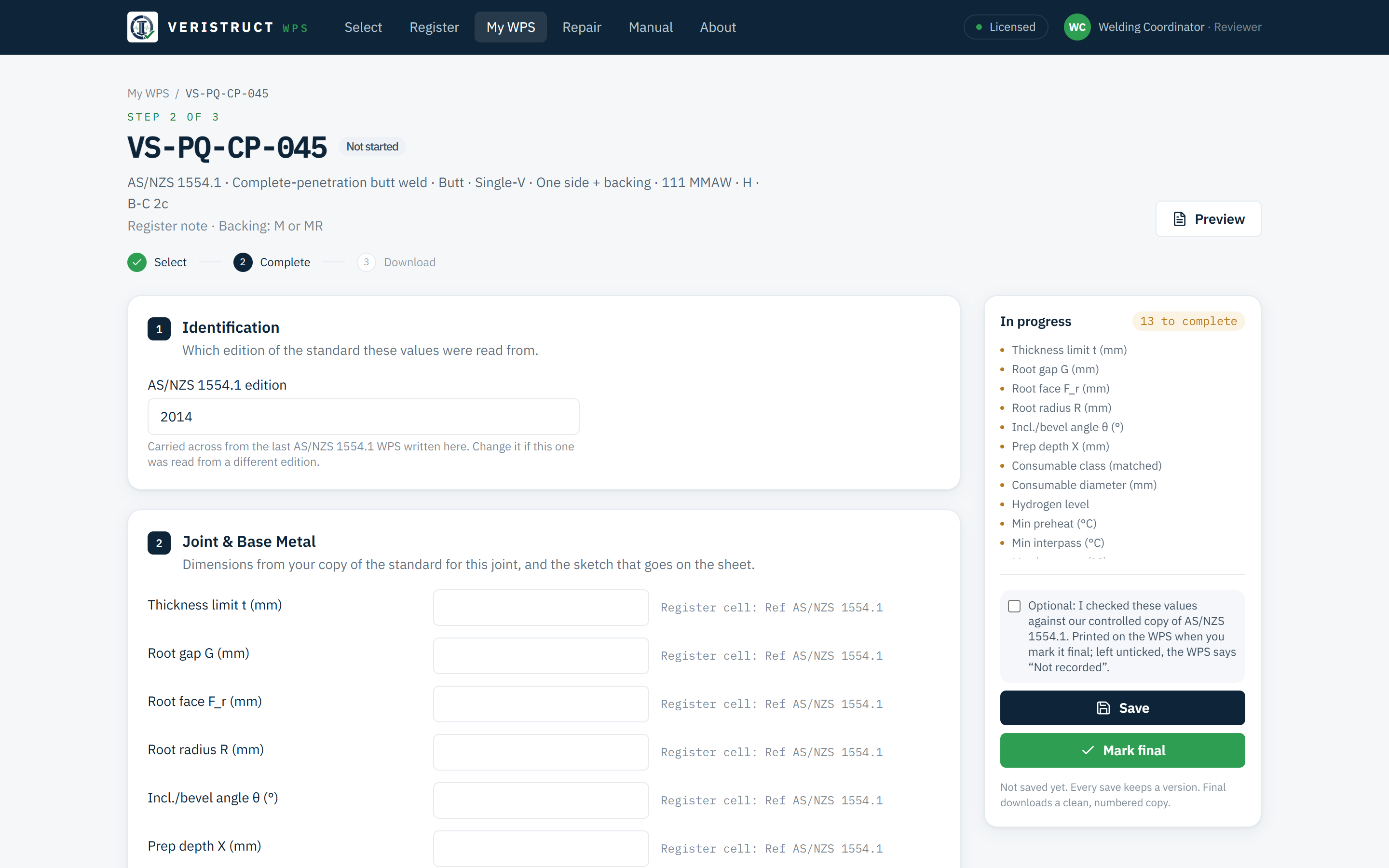Viewport: 1389px width, 868px height.
Task: Click the Identification section heading
Action: (231, 327)
